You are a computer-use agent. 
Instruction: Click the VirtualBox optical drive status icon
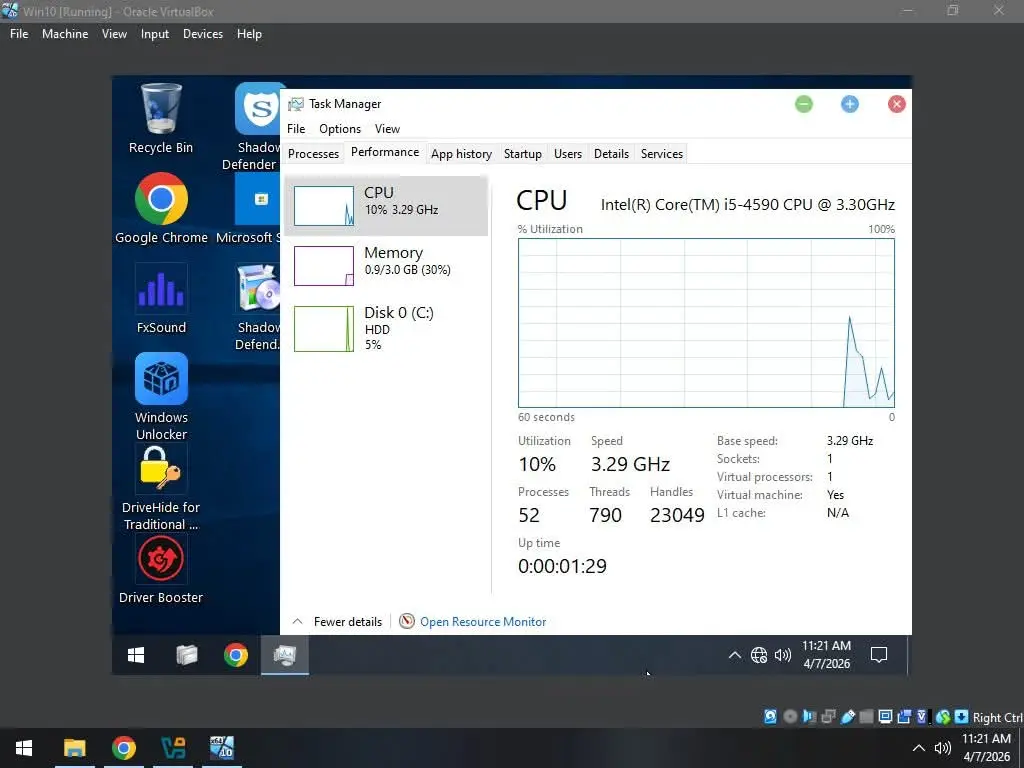790,716
